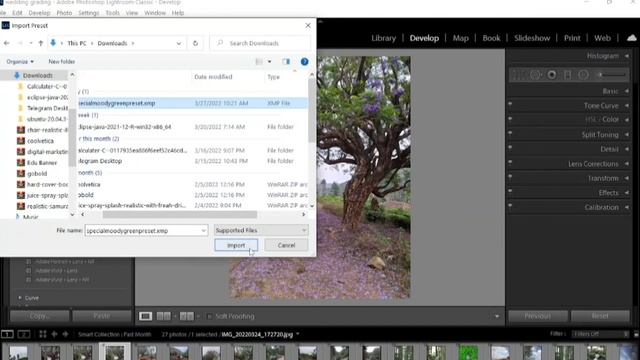Click the File name input field
640x360 pixels.
tap(146, 231)
